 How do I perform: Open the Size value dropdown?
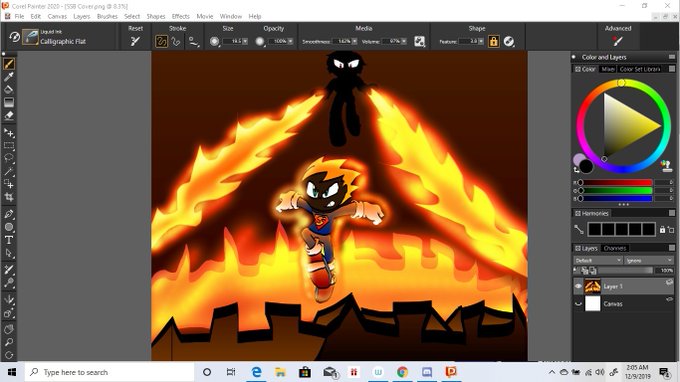coord(245,41)
